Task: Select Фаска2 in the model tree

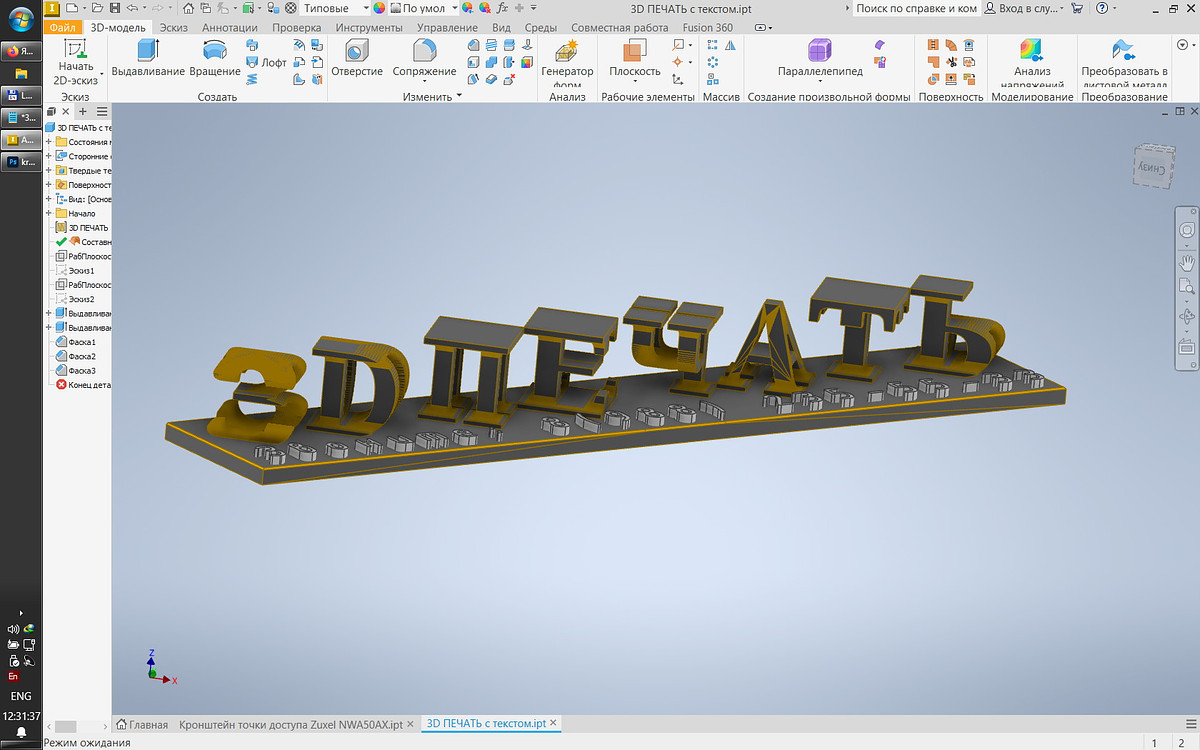Action: [x=81, y=356]
